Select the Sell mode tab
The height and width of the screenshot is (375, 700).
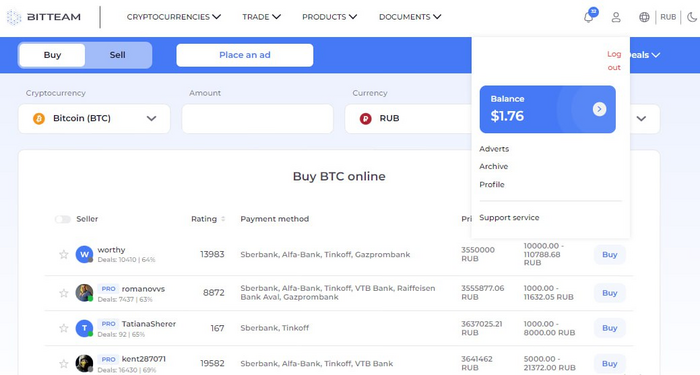[x=117, y=55]
